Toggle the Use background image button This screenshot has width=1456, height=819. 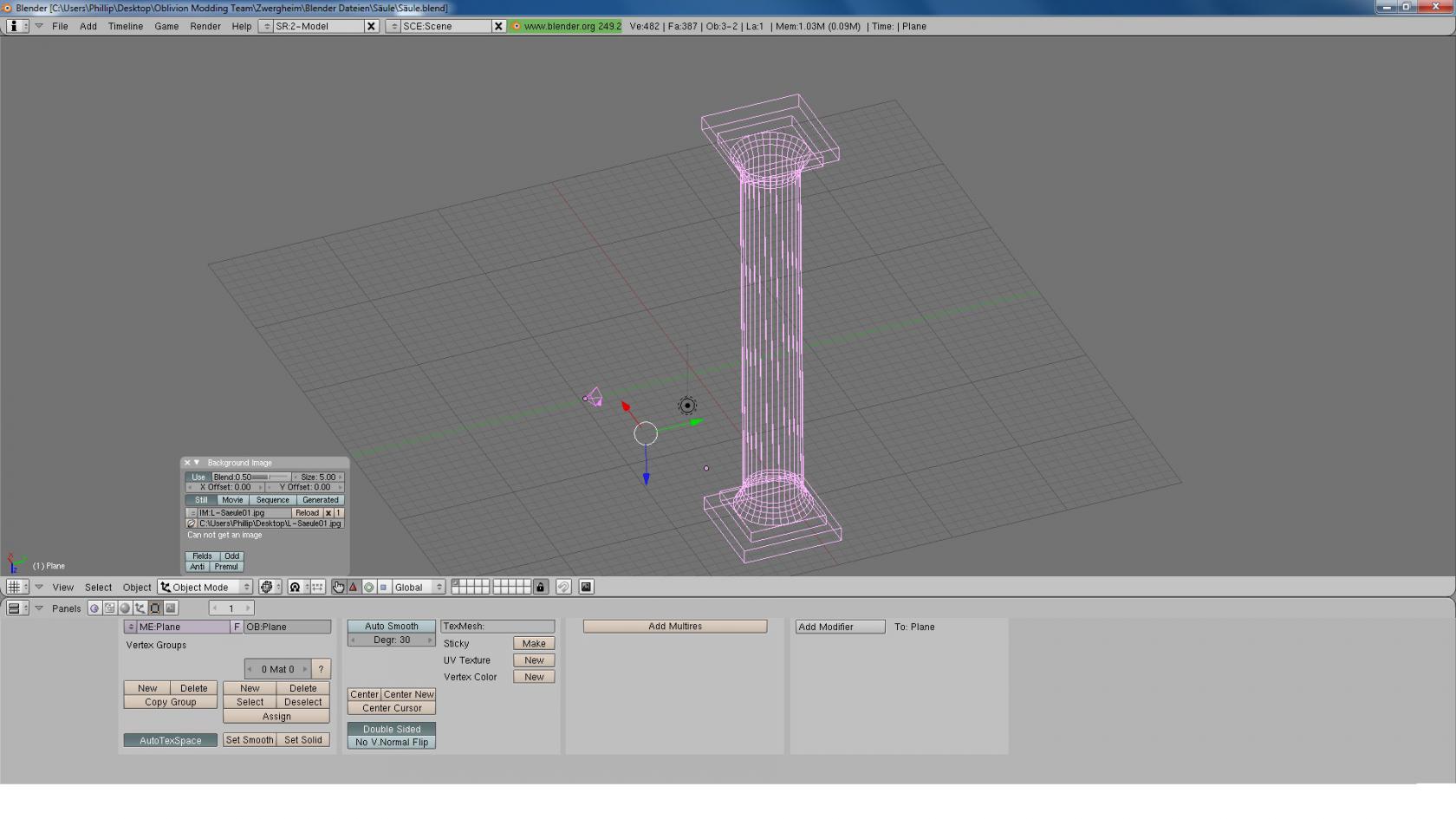point(198,478)
